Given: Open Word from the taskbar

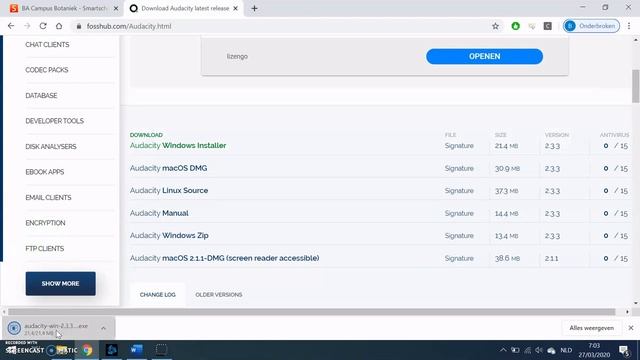Looking at the screenshot, I should click(x=136, y=350).
